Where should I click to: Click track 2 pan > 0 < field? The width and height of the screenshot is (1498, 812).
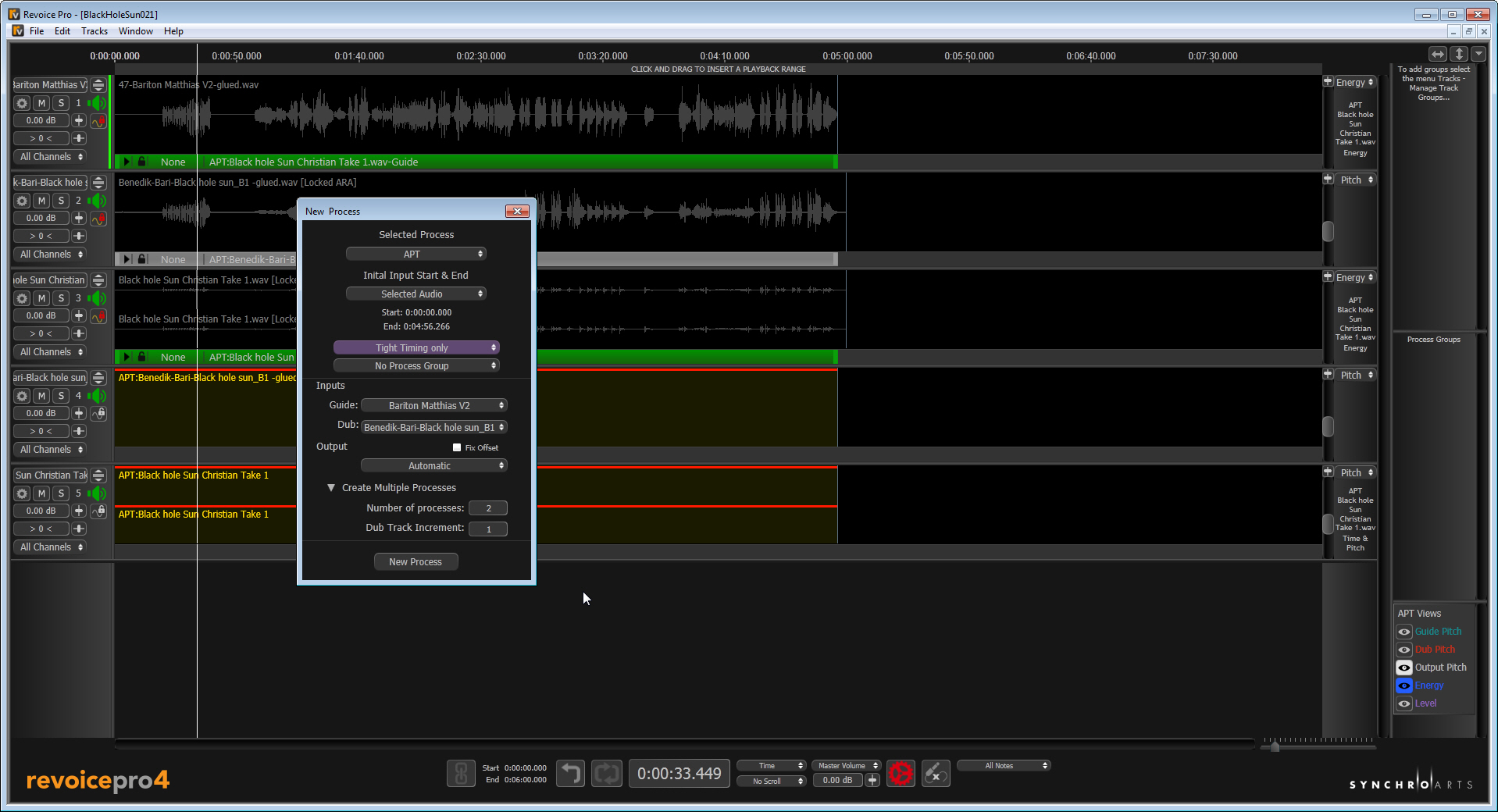(41, 236)
